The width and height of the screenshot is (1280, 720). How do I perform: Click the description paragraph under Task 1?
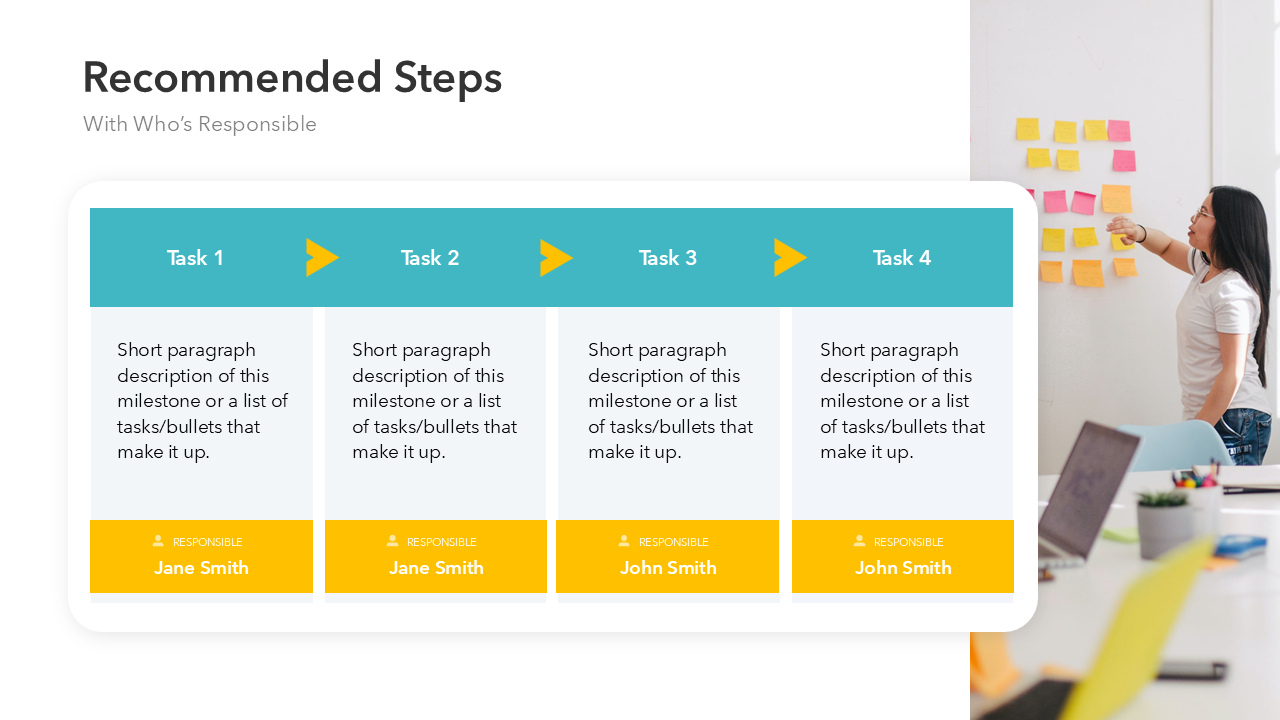(x=202, y=401)
